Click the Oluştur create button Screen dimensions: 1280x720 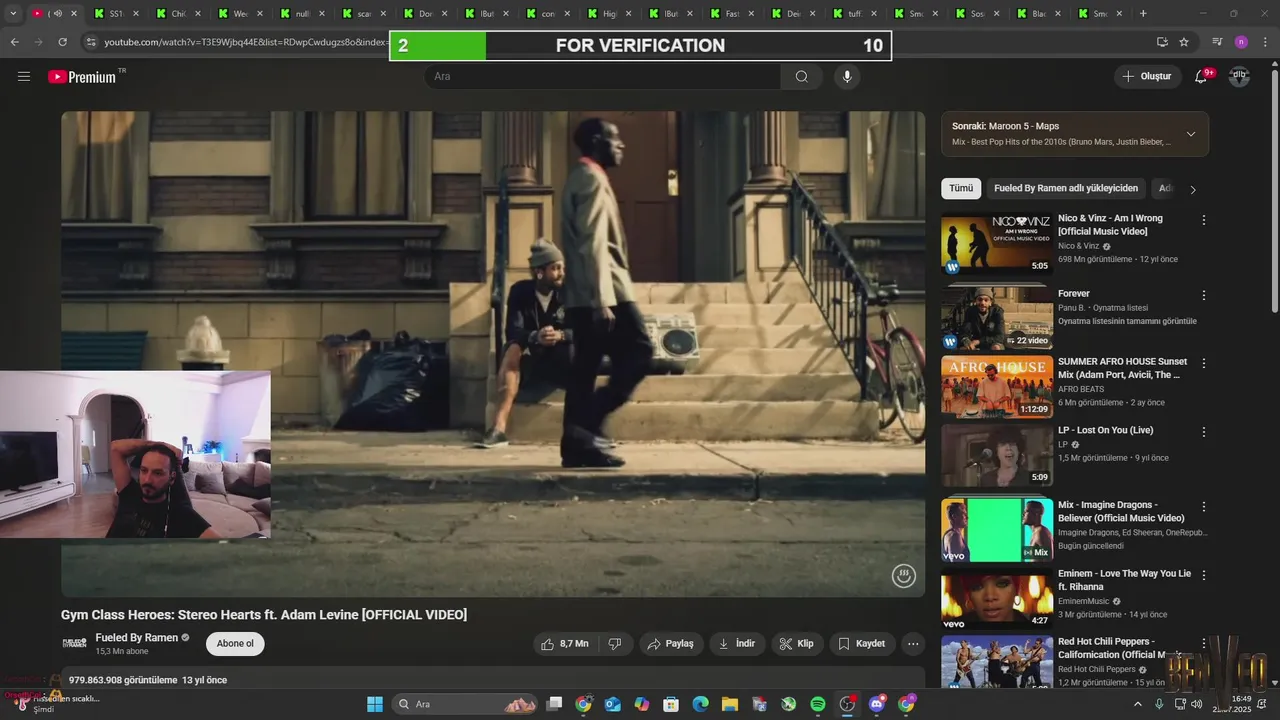coord(1148,76)
